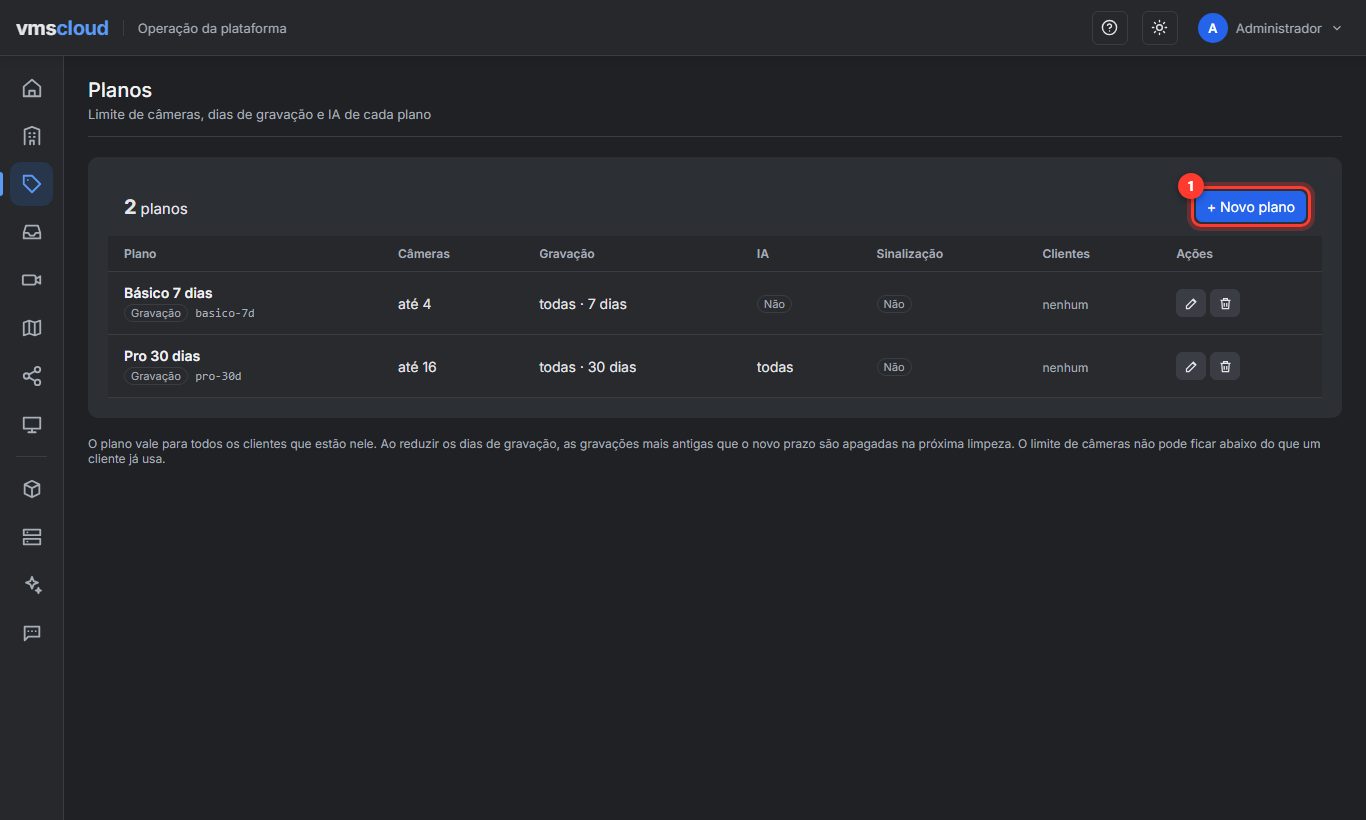Open the map sidebar icon
The width and height of the screenshot is (1366, 820).
click(32, 328)
